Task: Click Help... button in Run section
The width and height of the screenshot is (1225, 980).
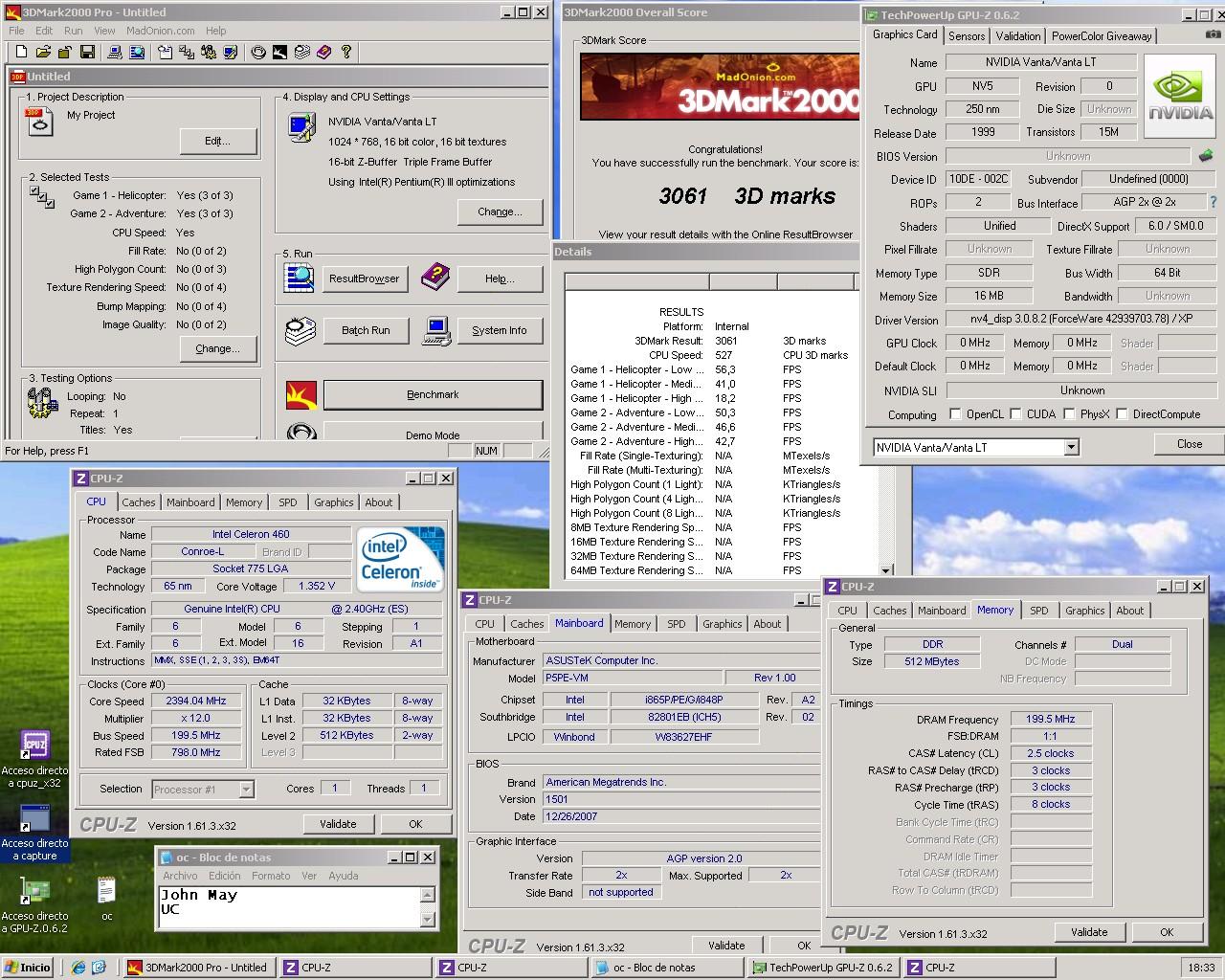Action: [500, 278]
